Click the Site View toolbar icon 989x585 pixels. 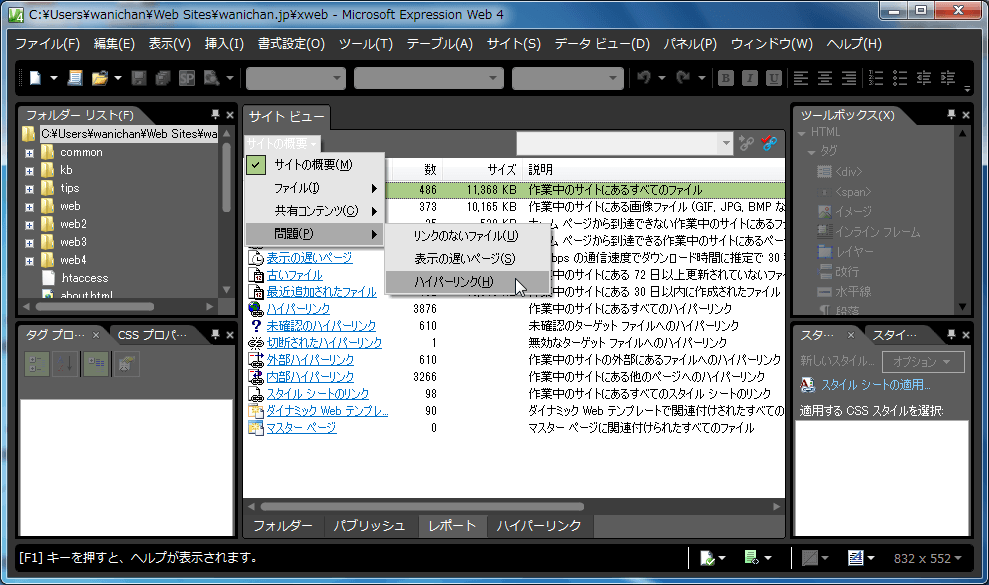tap(75, 78)
